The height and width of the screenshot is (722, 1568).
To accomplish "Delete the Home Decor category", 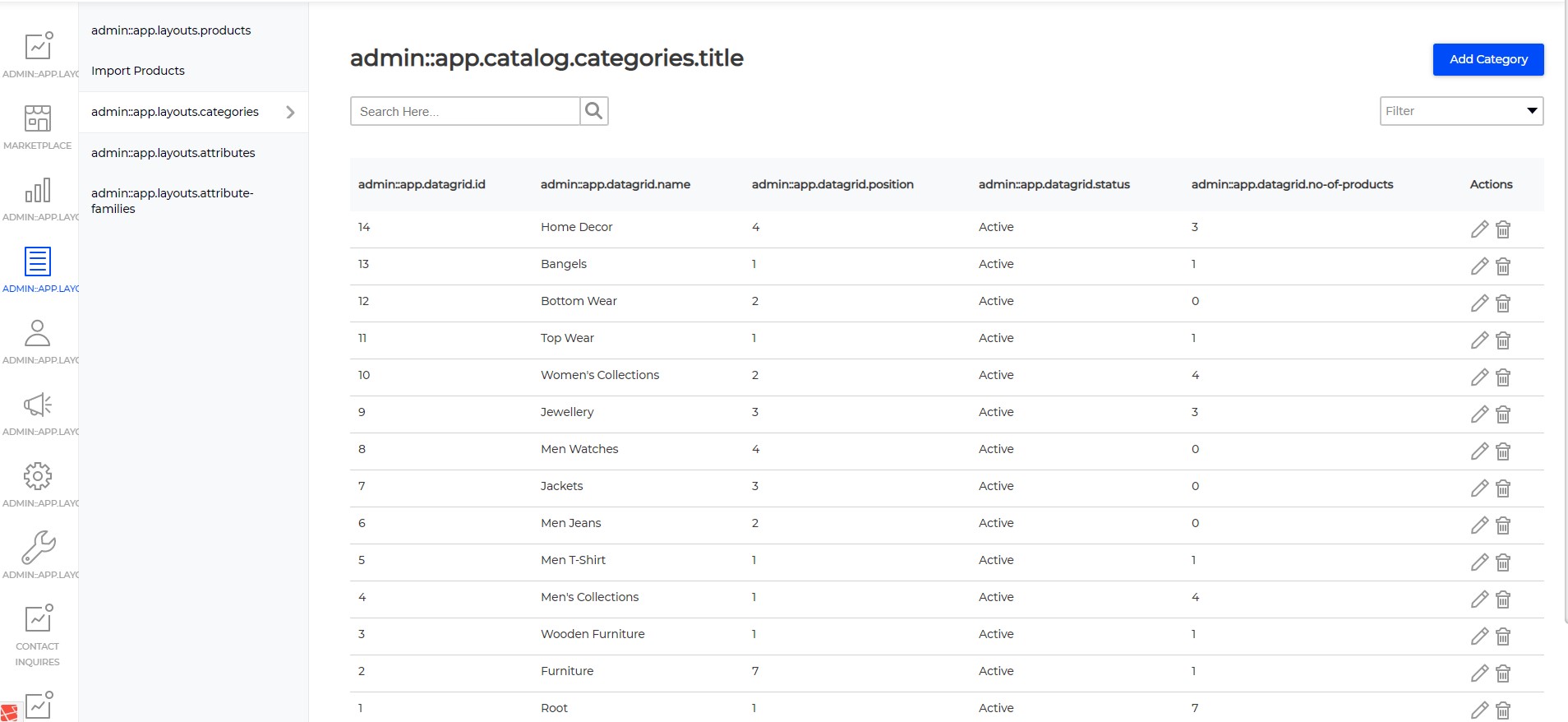I will [1503, 229].
